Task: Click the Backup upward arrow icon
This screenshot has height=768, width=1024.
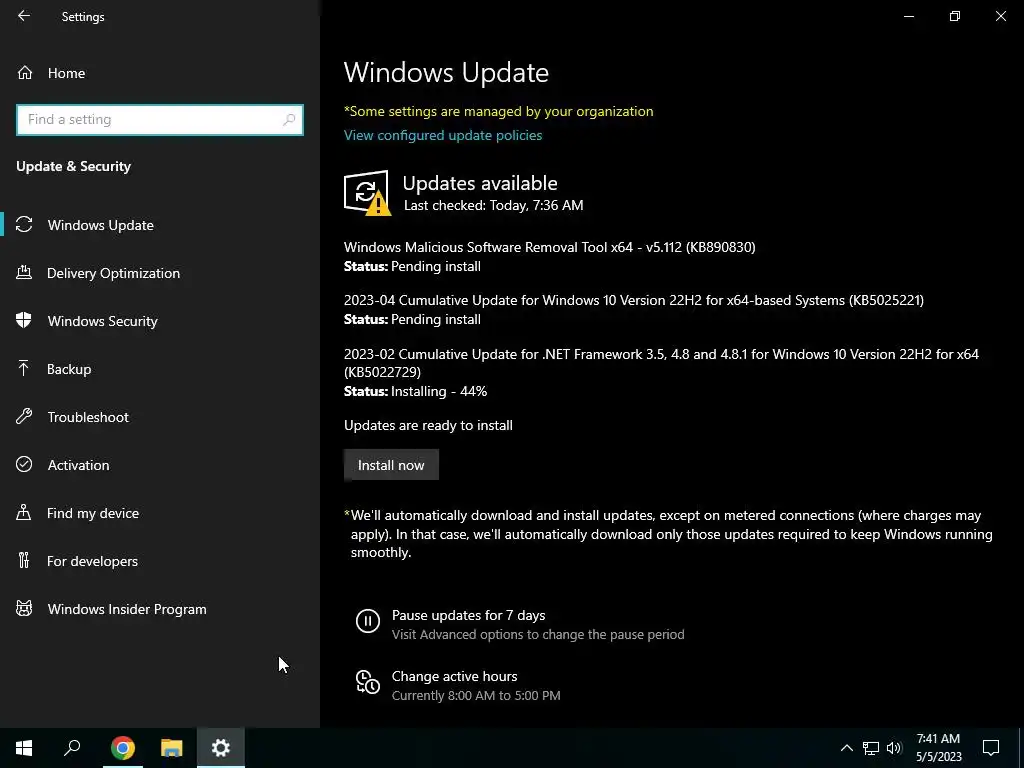Action: (x=24, y=369)
